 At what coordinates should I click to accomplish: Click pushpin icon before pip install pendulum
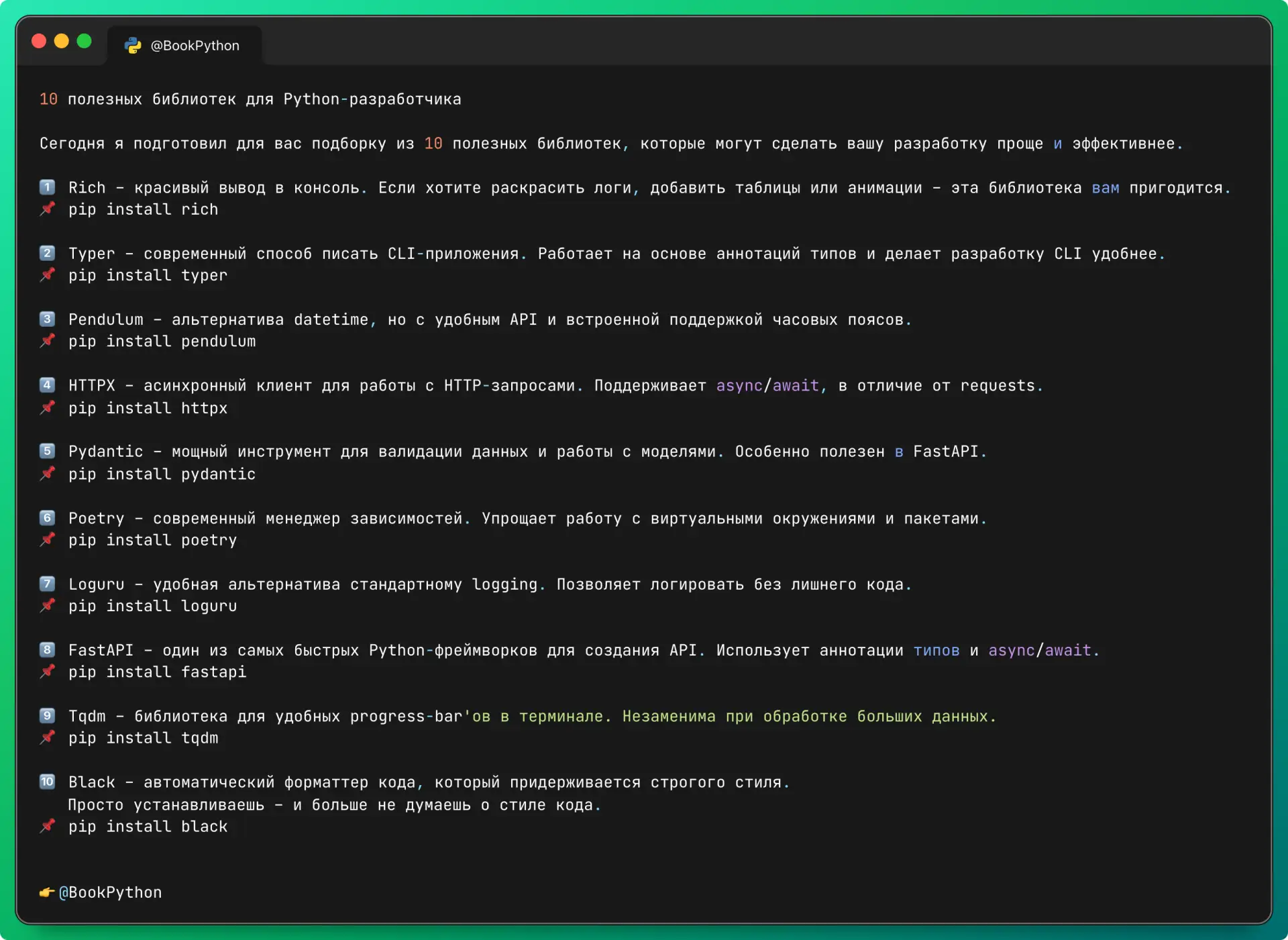pos(47,340)
